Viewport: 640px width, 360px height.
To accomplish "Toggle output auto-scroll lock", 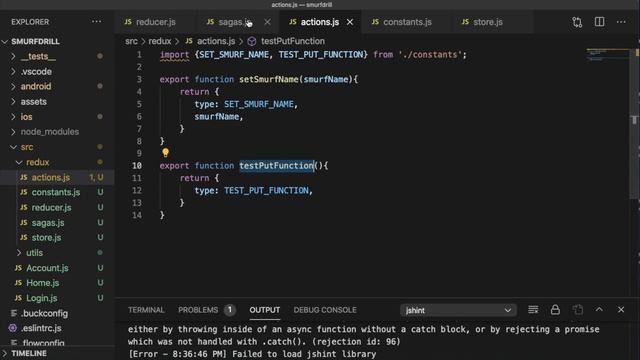I will click(x=555, y=310).
